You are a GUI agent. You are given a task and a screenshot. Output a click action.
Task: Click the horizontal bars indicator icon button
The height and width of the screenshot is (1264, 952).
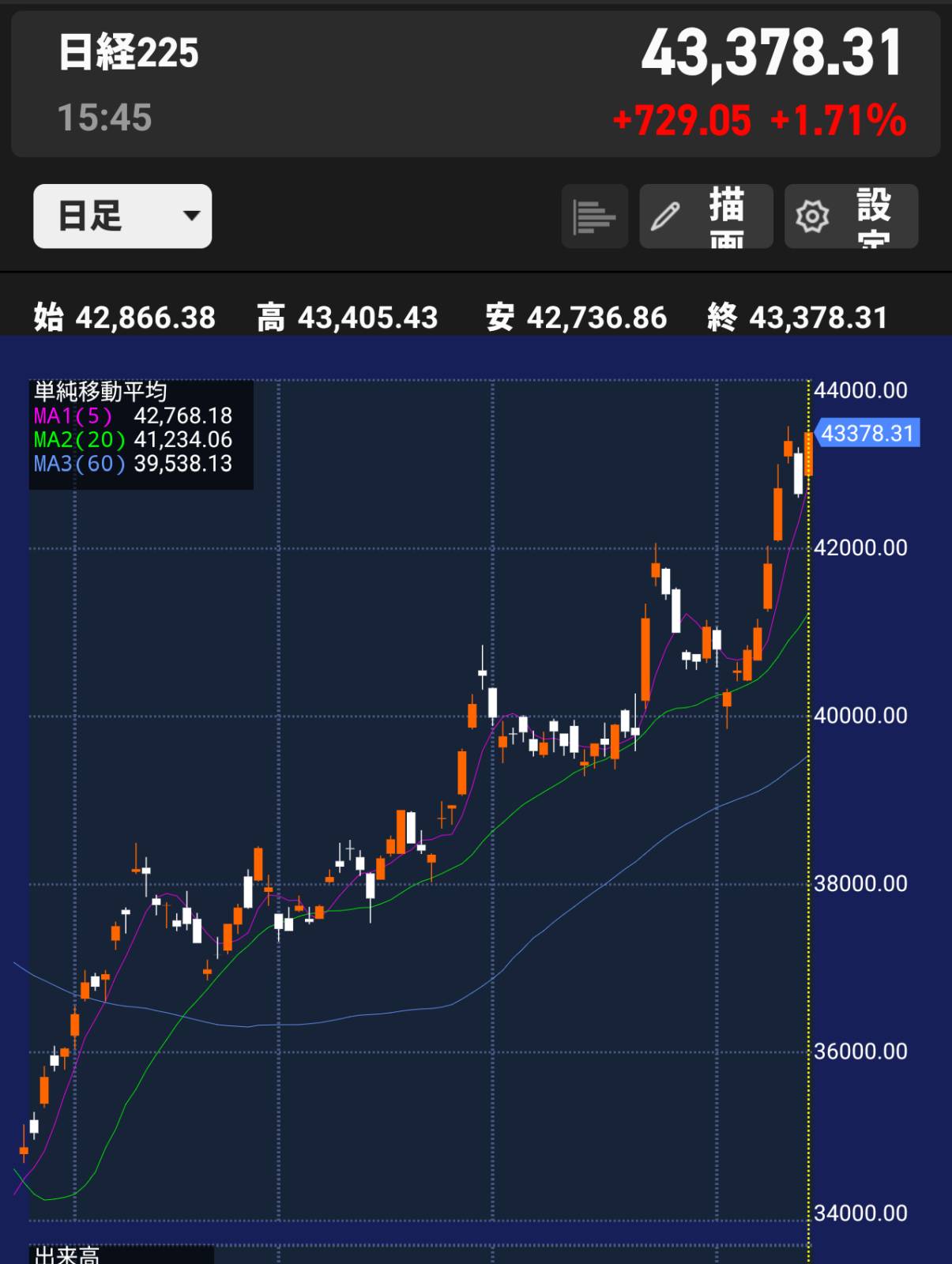click(x=595, y=216)
